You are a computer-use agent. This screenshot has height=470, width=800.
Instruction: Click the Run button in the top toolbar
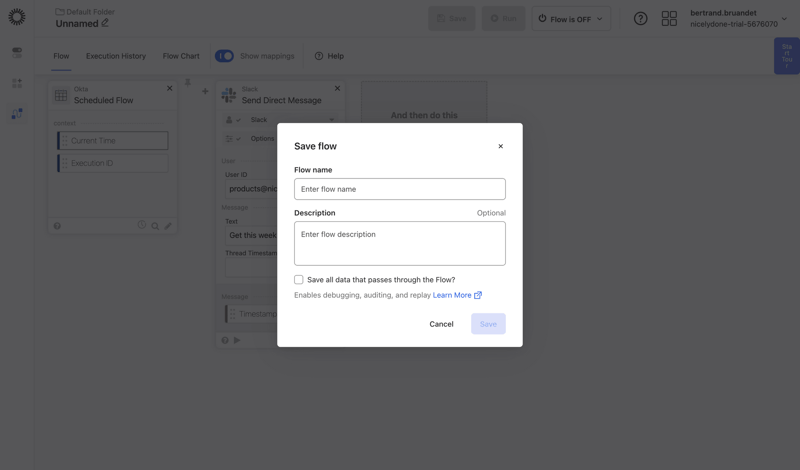(x=504, y=19)
